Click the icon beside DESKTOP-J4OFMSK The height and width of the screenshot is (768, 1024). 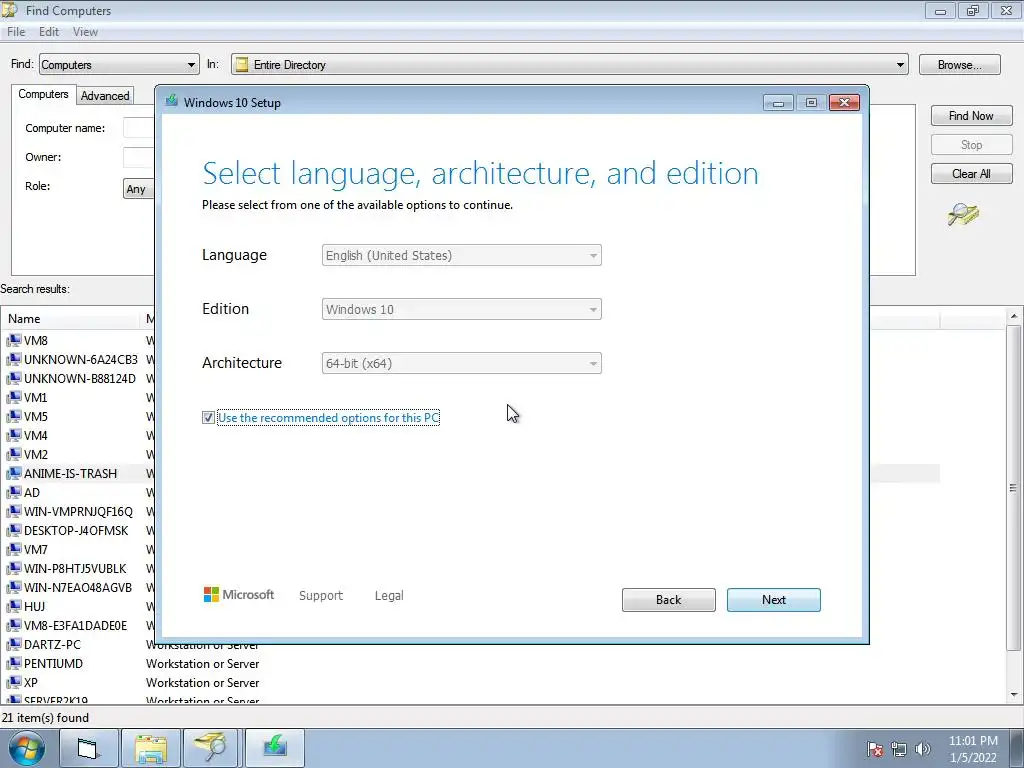(x=14, y=530)
